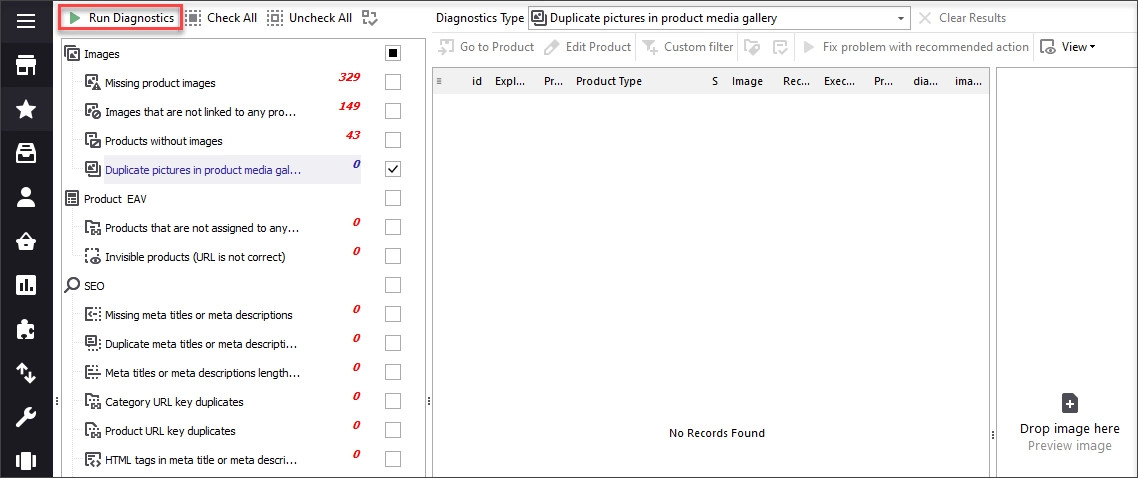Check Missing meta titles checkbox

(393, 314)
